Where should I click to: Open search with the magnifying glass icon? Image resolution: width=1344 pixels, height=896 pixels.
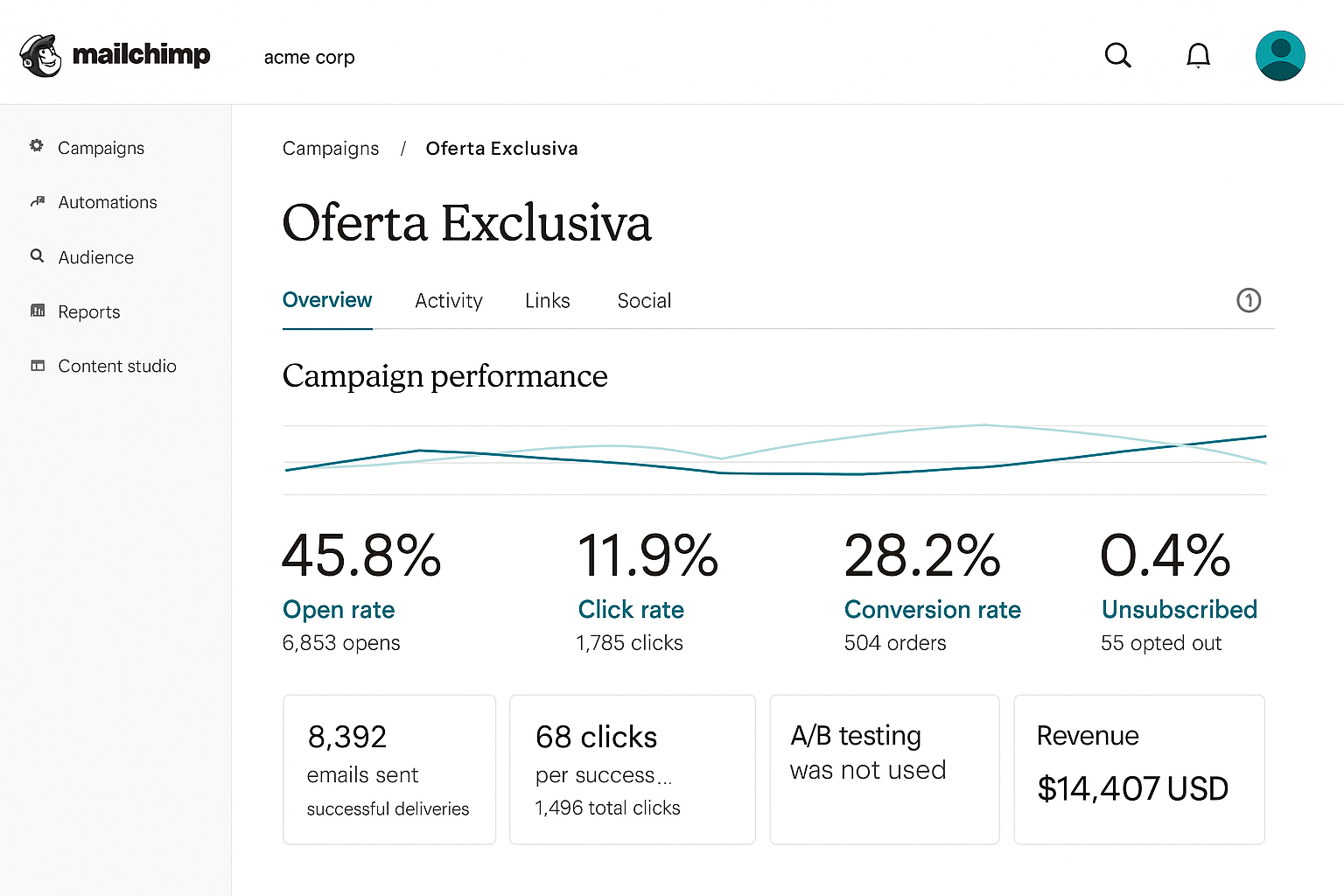(1117, 55)
